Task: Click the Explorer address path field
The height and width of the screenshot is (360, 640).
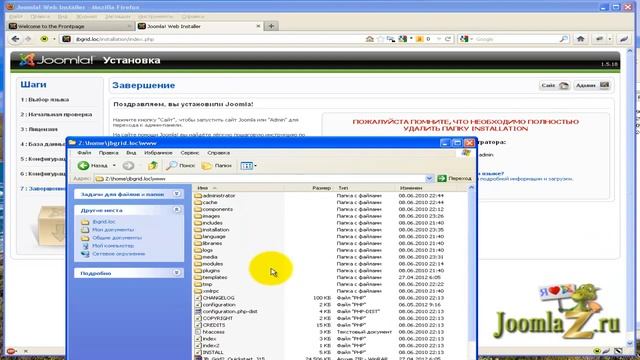Action: click(260, 178)
